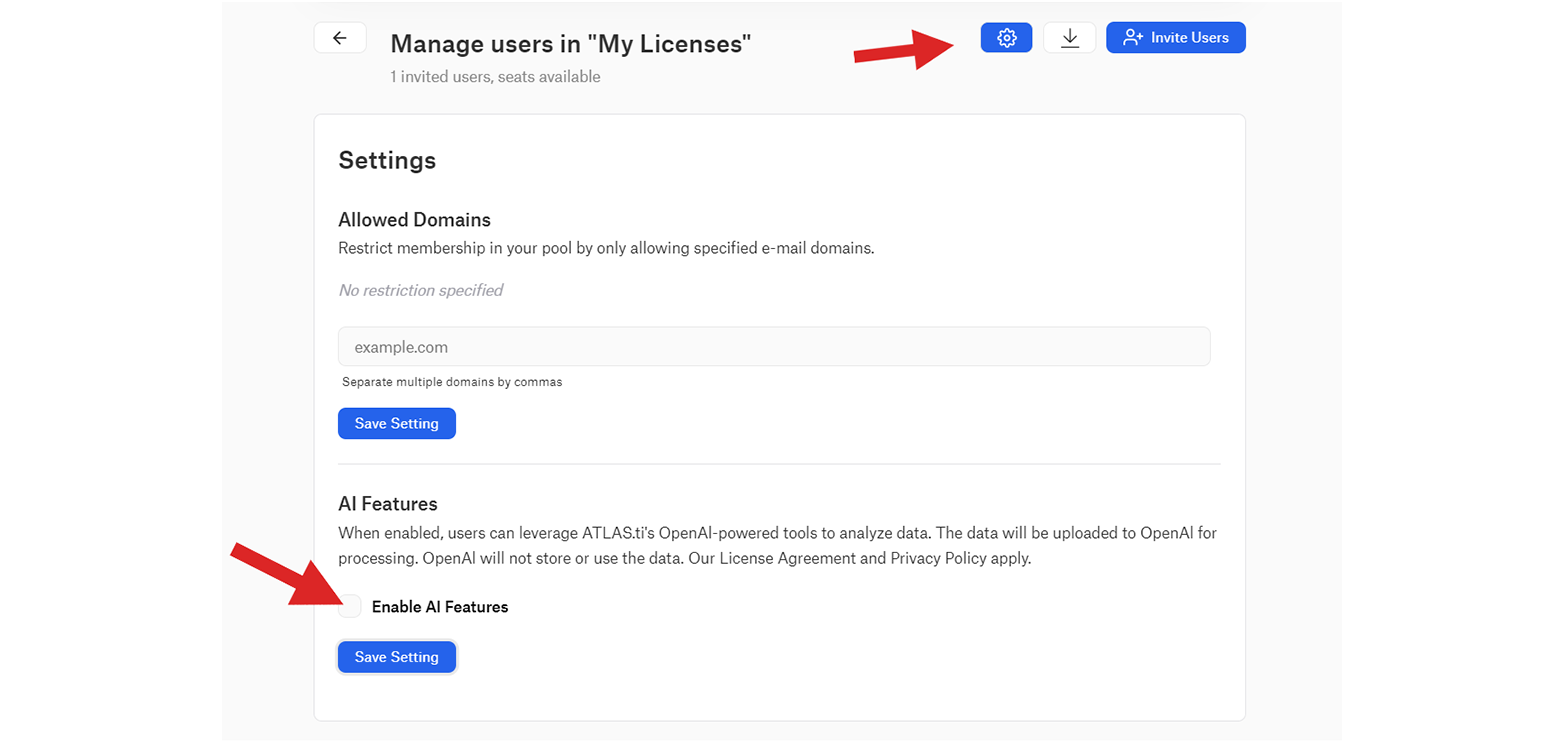
Task: Click the "Separate multiple domains by commas" hint
Action: point(451,382)
